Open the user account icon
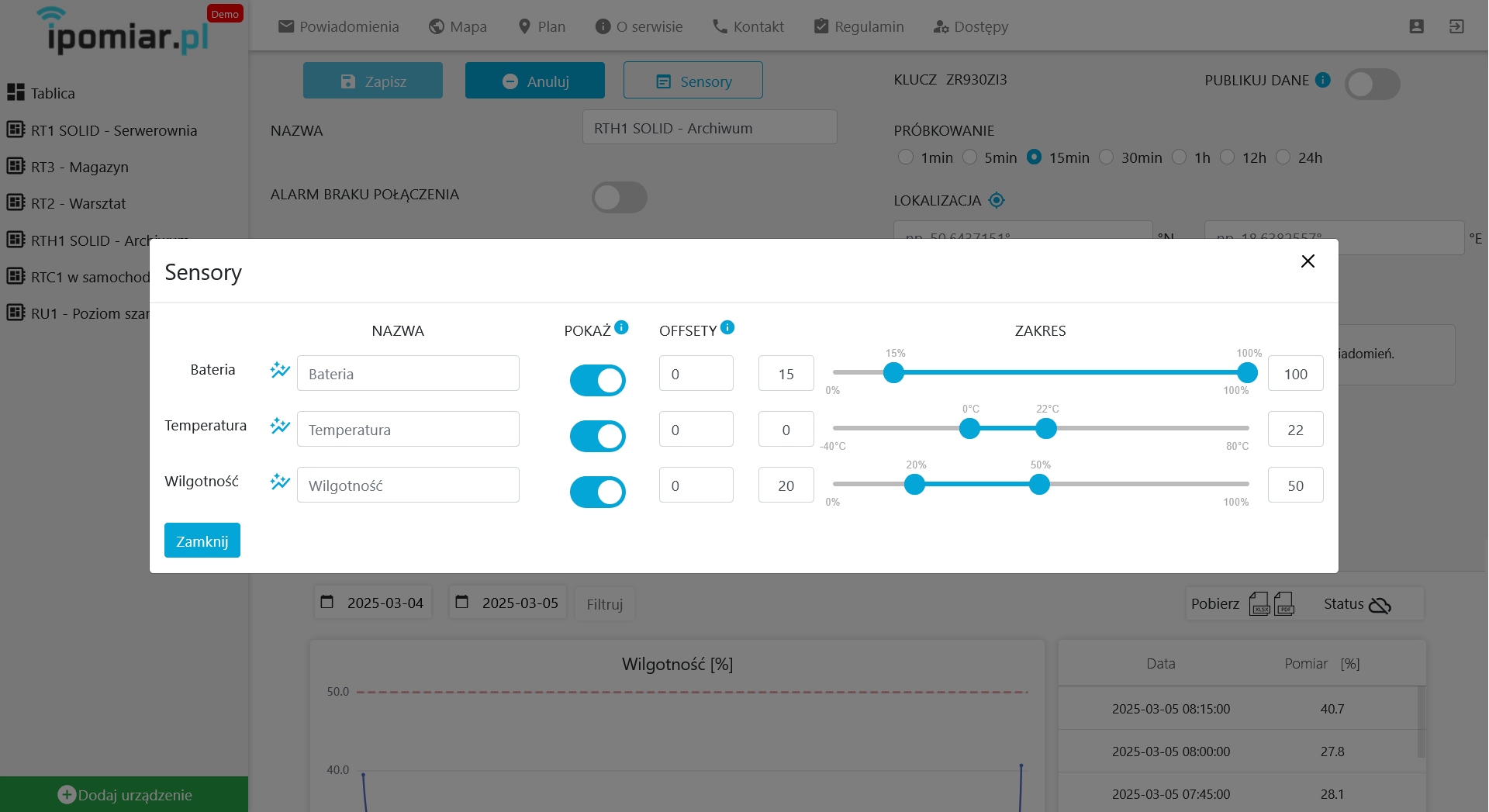The width and height of the screenshot is (1489, 812). (x=1416, y=26)
